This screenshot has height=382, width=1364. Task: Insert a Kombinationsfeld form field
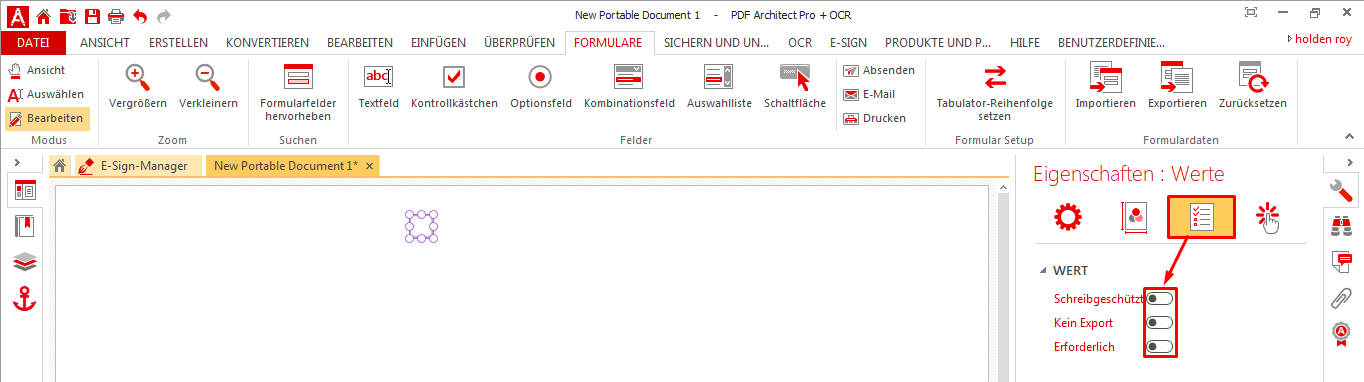tap(629, 87)
